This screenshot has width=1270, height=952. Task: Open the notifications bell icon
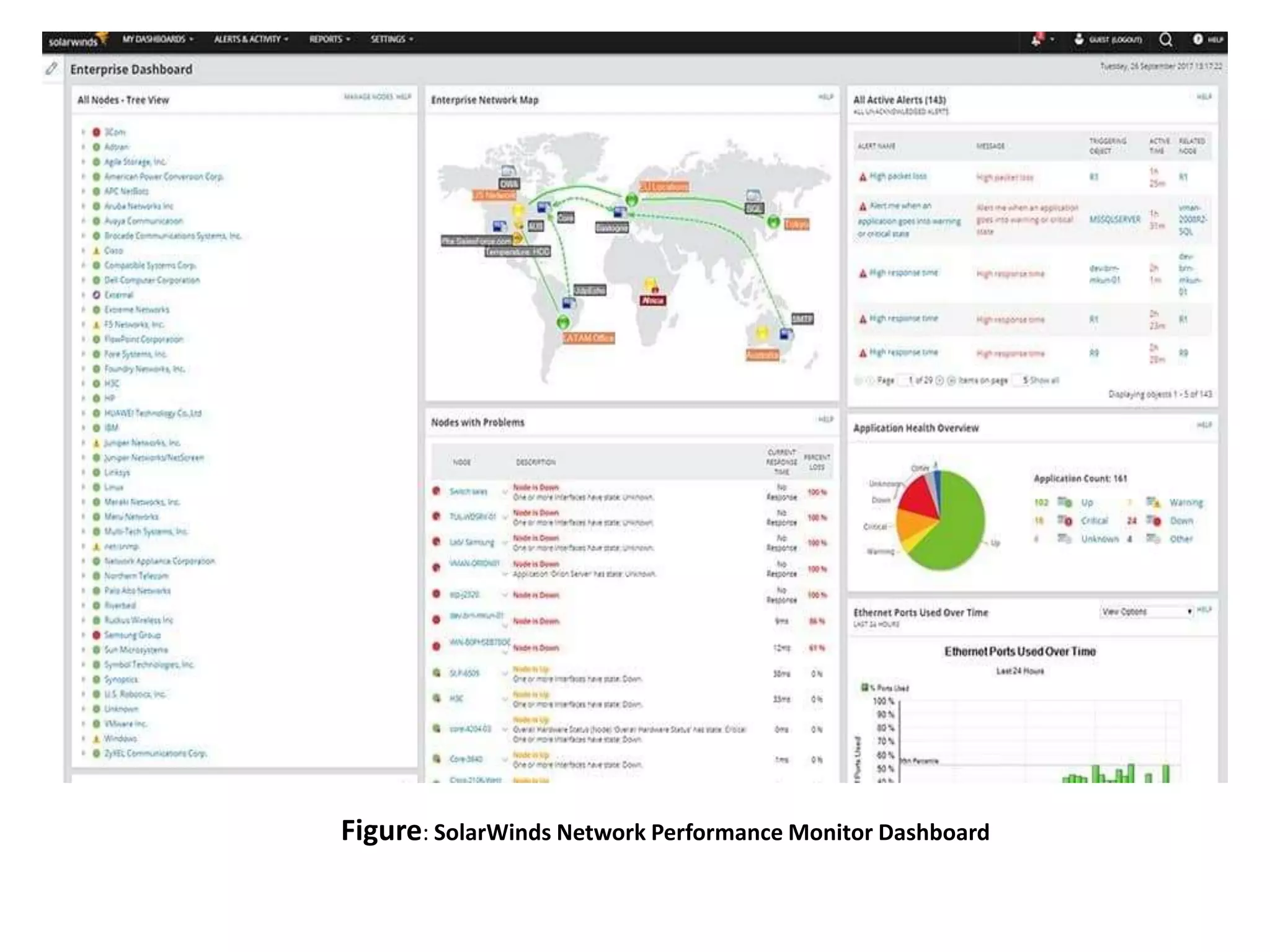1037,40
